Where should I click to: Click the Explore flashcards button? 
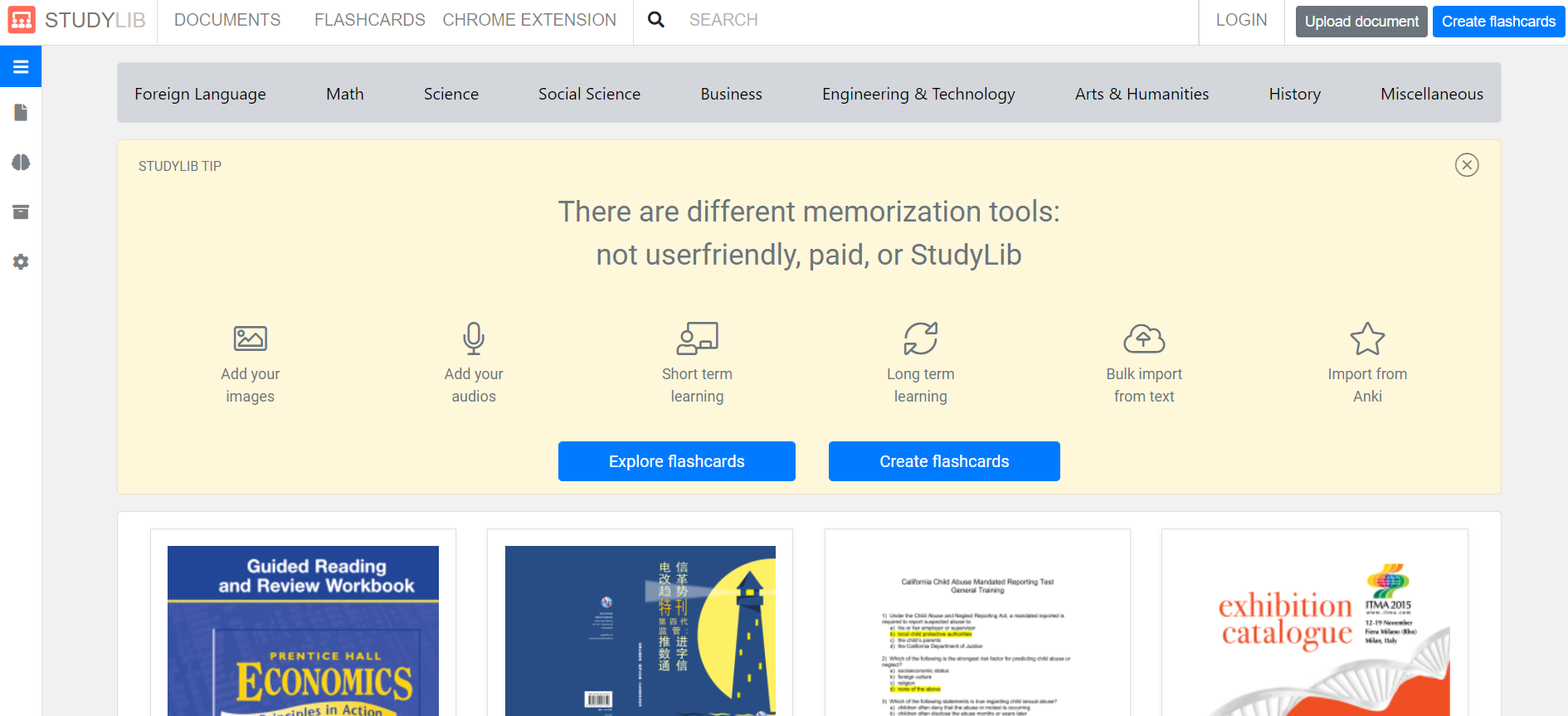coord(677,461)
